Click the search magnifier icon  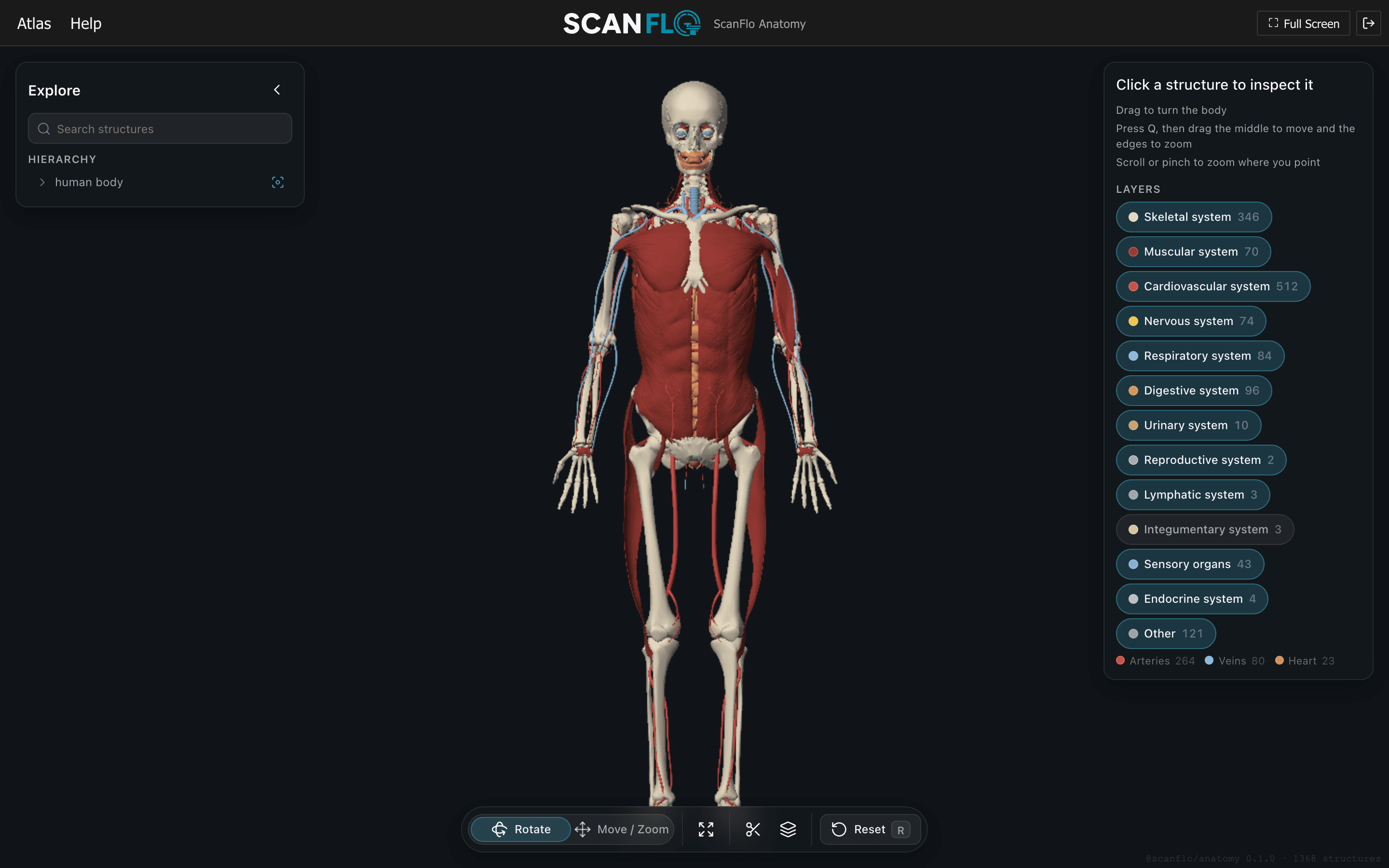[x=43, y=129]
